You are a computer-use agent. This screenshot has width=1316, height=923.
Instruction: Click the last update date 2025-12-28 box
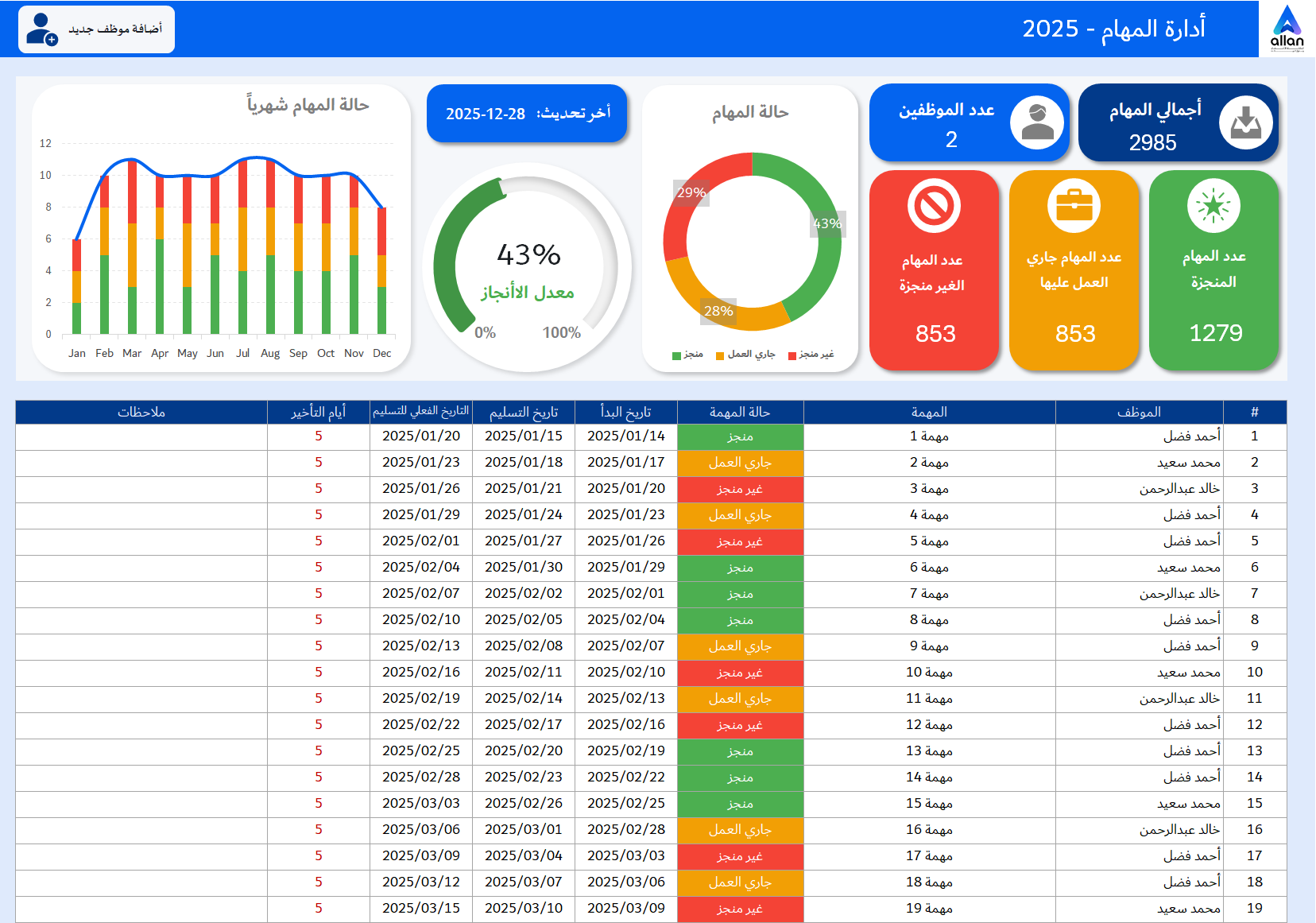tap(527, 114)
